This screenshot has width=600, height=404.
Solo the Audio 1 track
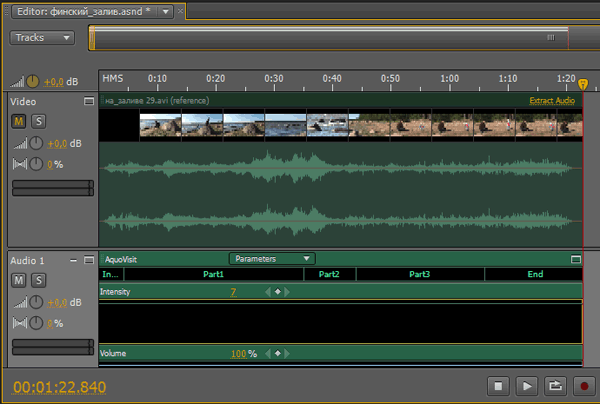pyautogui.click(x=39, y=280)
